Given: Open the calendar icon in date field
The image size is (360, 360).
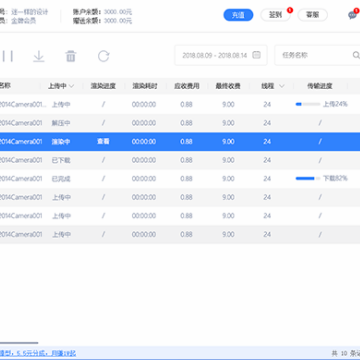Looking at the screenshot, I should tap(256, 55).
